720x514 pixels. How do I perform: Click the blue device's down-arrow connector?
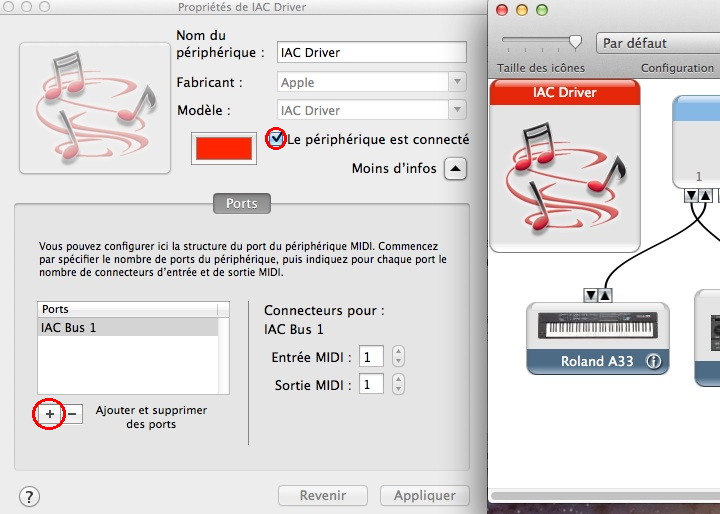click(x=691, y=195)
